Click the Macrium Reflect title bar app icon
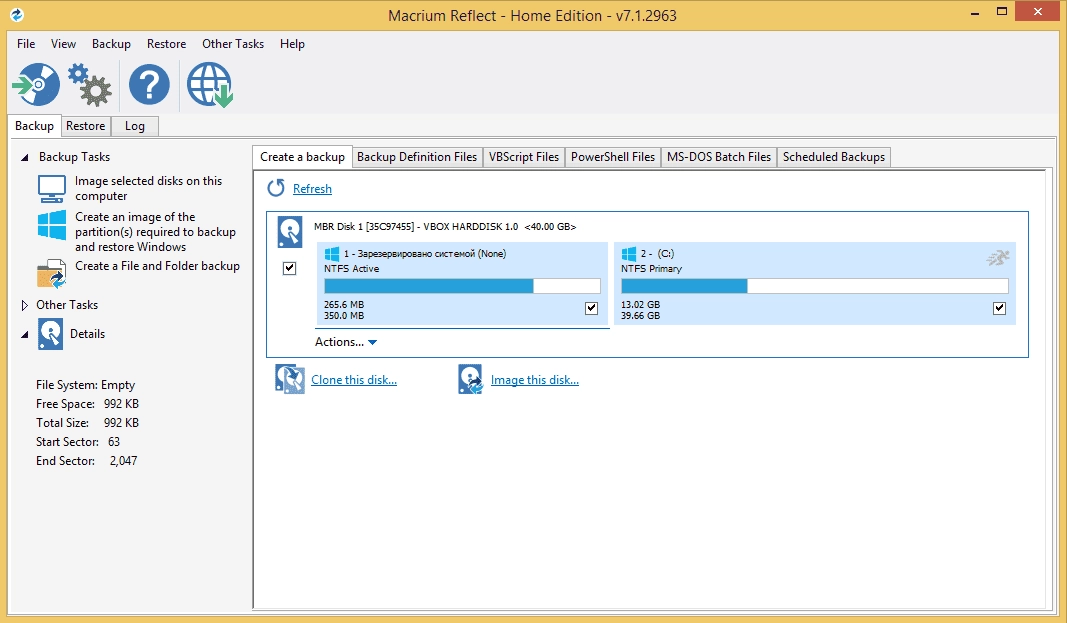The height and width of the screenshot is (623, 1067). click(x=16, y=14)
